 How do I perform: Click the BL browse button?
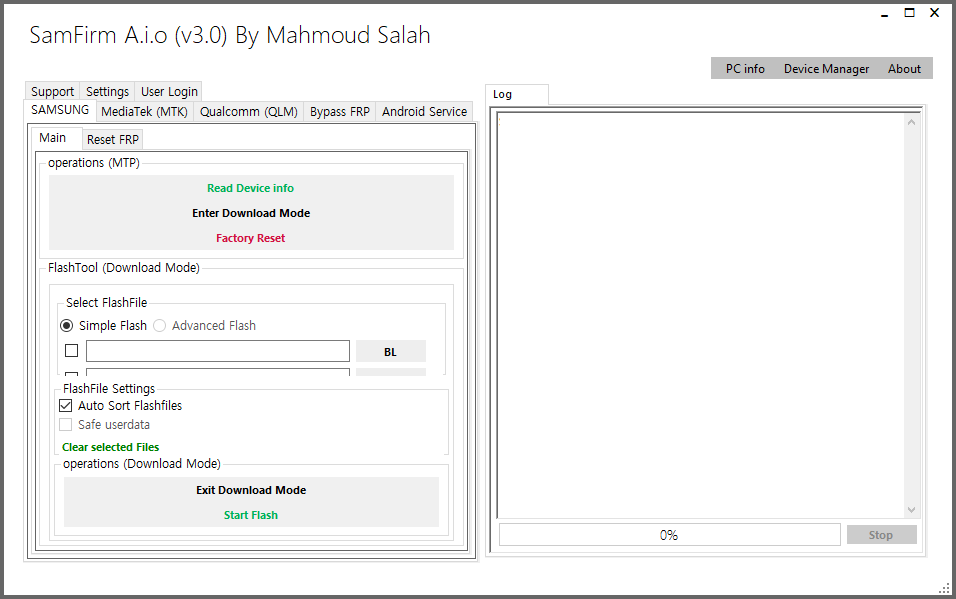pyautogui.click(x=390, y=351)
